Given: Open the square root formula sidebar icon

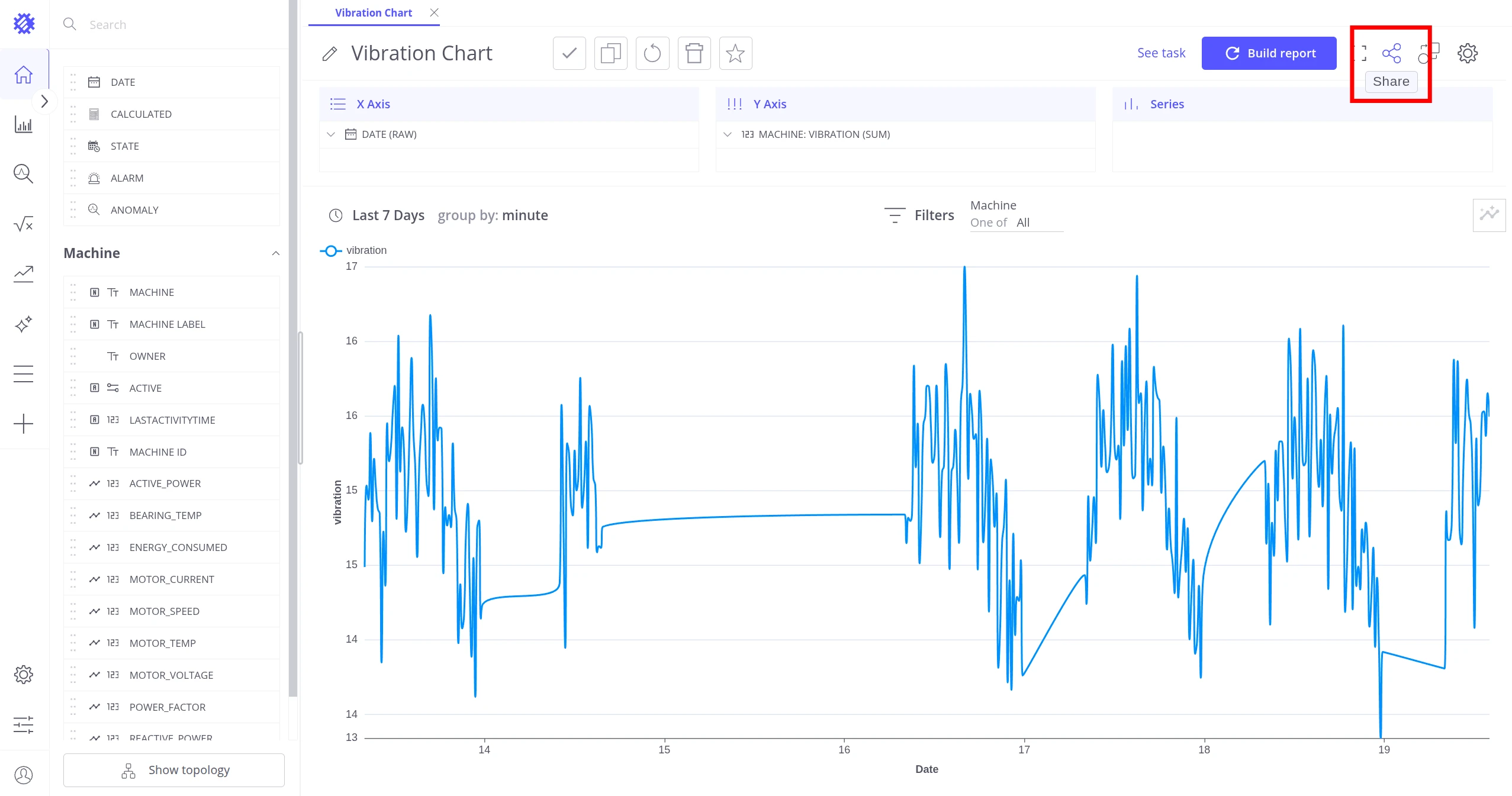Looking at the screenshot, I should [x=24, y=224].
